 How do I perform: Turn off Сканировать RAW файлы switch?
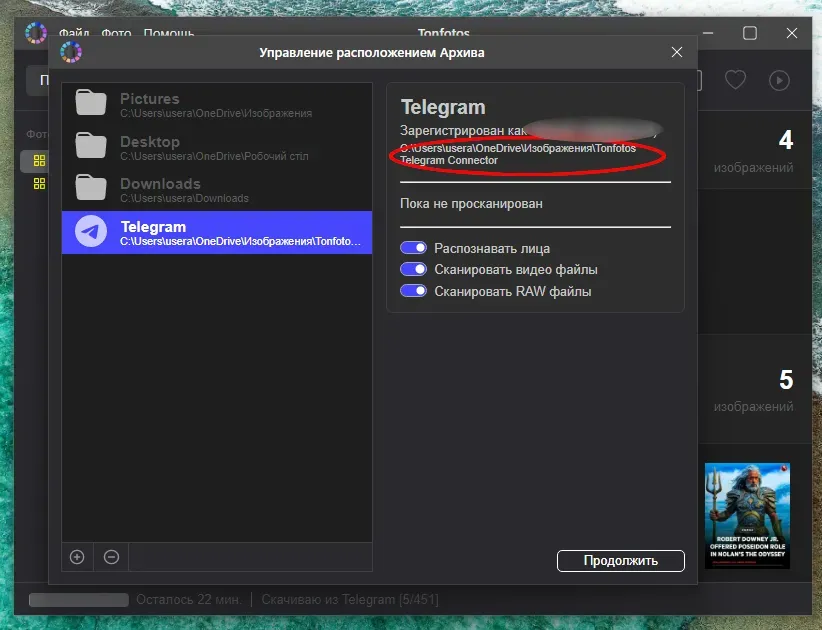413,292
